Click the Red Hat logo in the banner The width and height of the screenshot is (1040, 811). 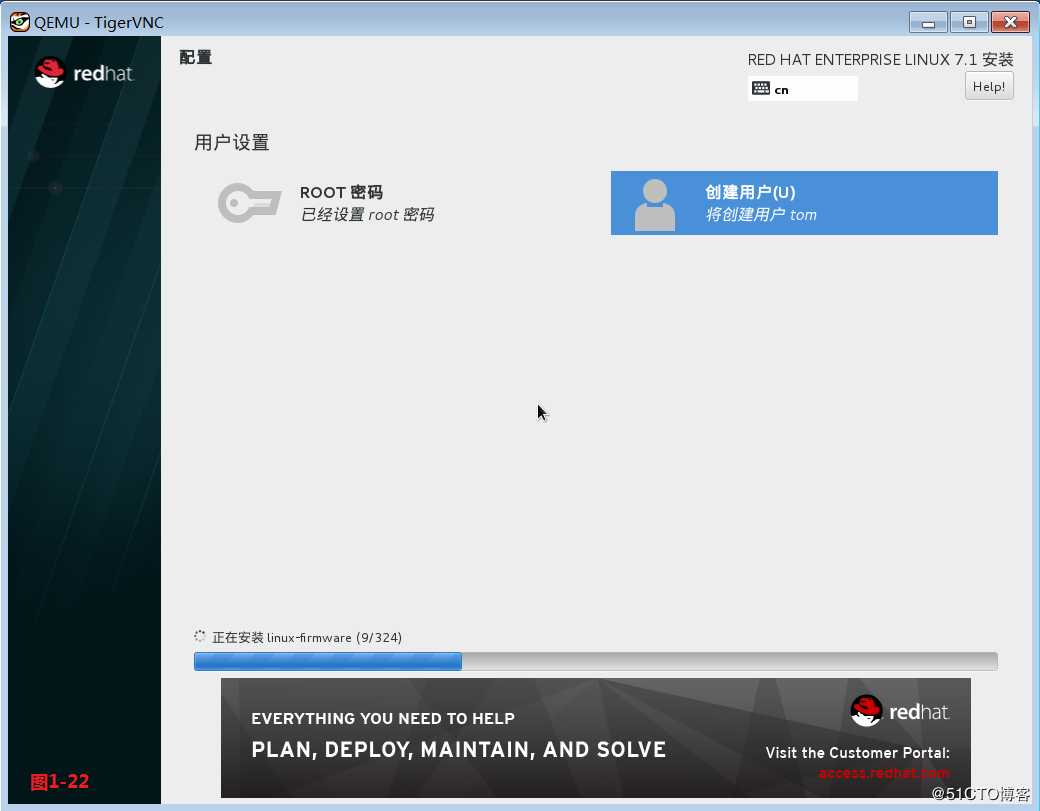click(900, 711)
